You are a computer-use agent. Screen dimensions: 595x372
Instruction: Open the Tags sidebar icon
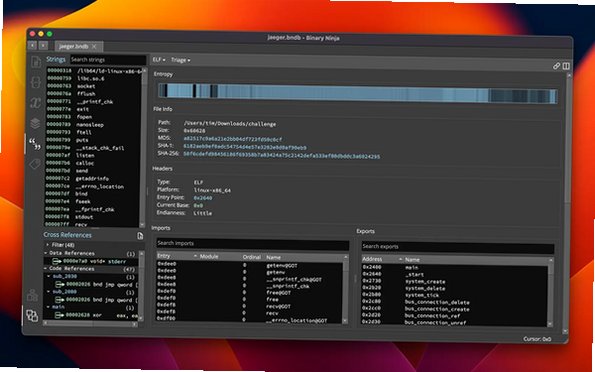coord(34,164)
